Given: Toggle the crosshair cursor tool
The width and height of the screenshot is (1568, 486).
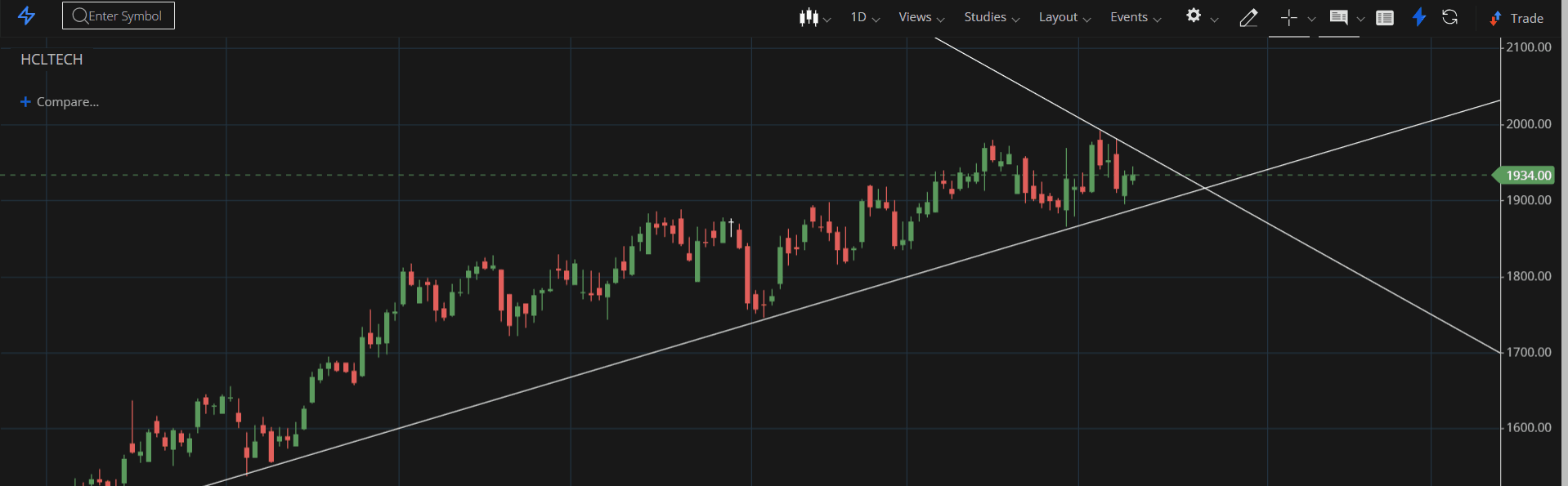Looking at the screenshot, I should click(1288, 17).
